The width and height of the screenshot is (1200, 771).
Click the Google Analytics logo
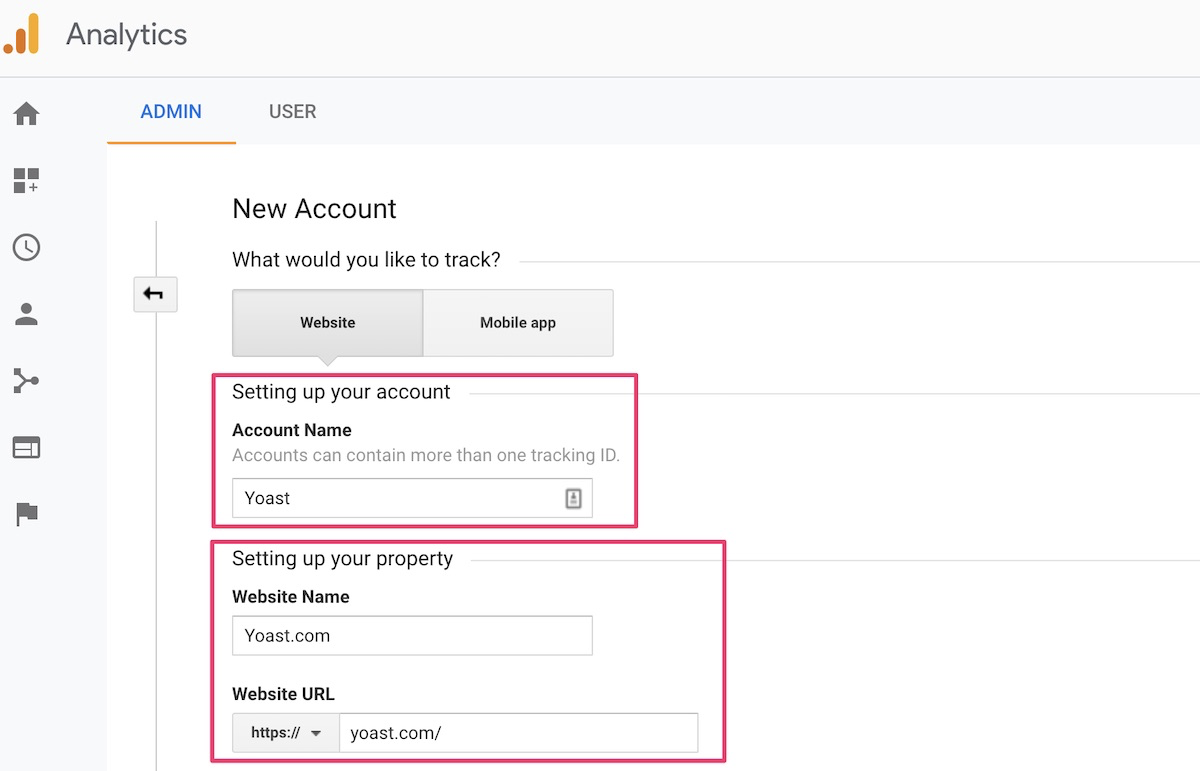click(22, 34)
